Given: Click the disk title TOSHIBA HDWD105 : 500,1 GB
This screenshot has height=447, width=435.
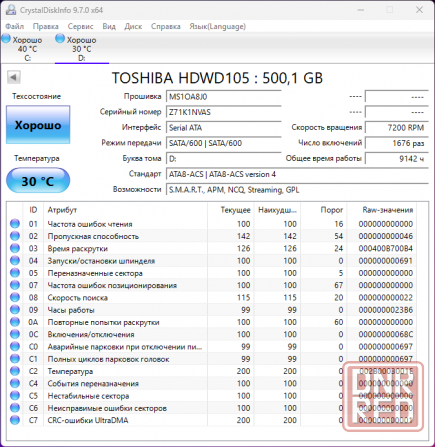Looking at the screenshot, I should 217,78.
